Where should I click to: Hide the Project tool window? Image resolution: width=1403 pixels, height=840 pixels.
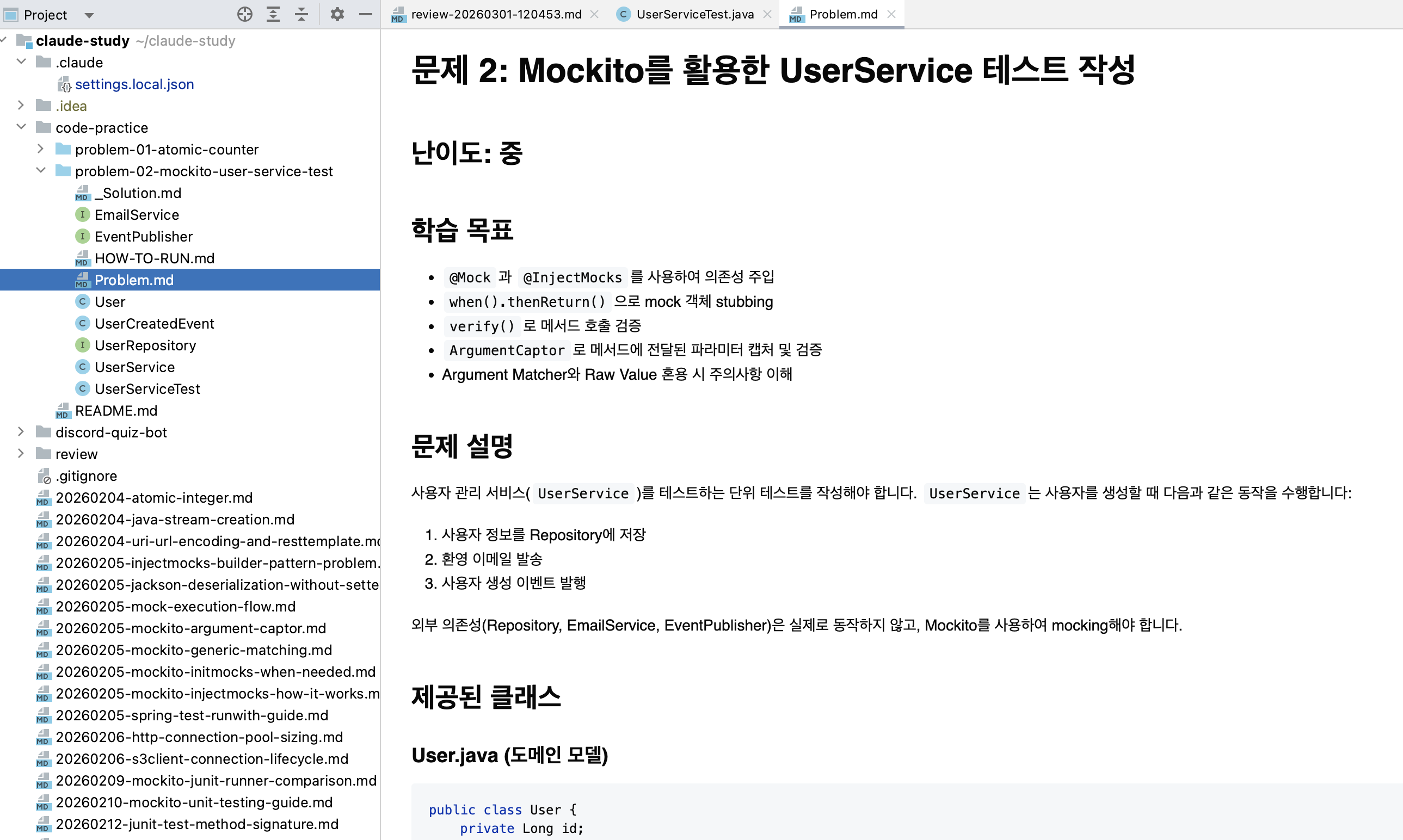point(366,14)
